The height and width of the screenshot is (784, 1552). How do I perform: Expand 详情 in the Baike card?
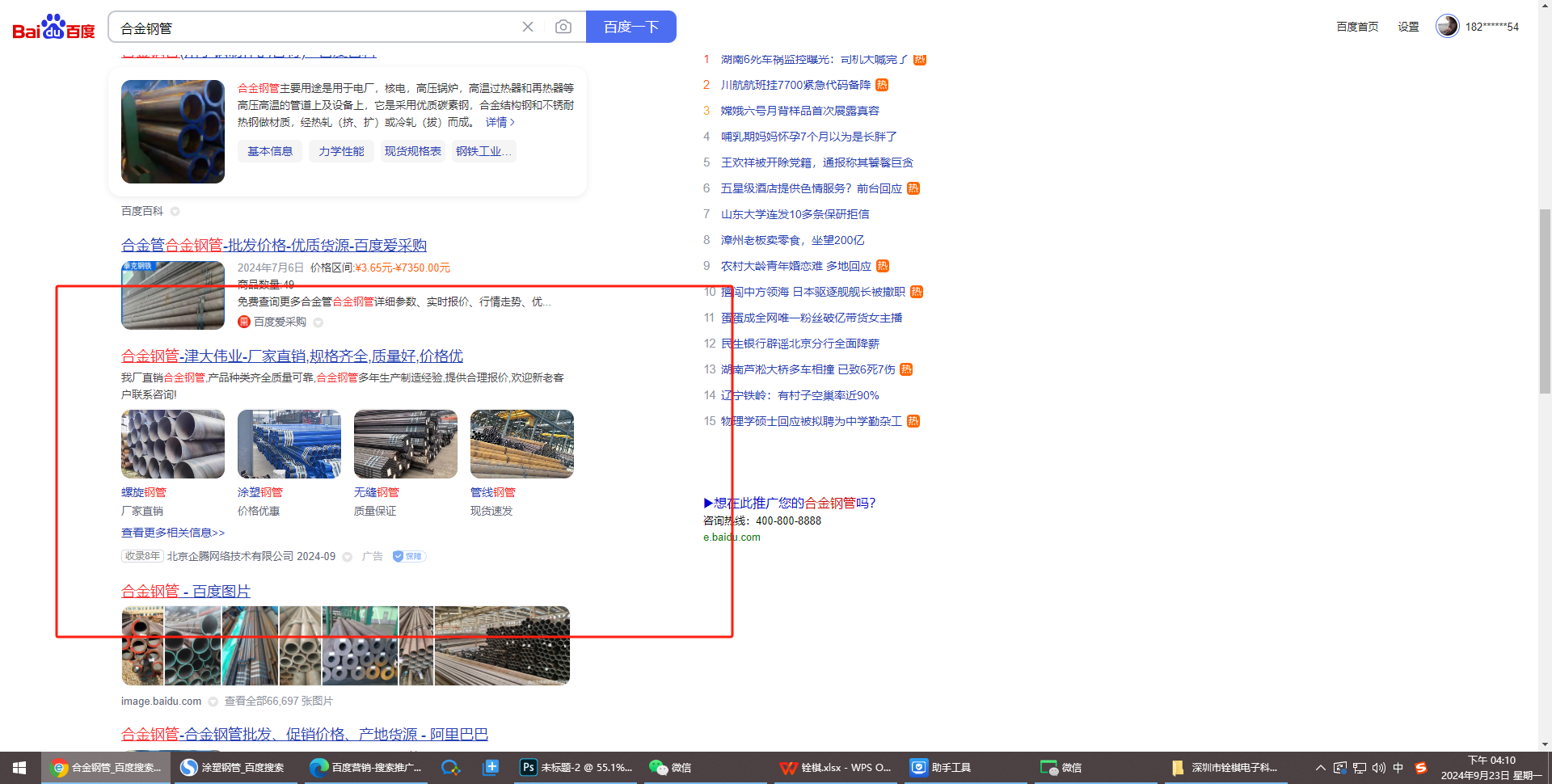point(500,122)
